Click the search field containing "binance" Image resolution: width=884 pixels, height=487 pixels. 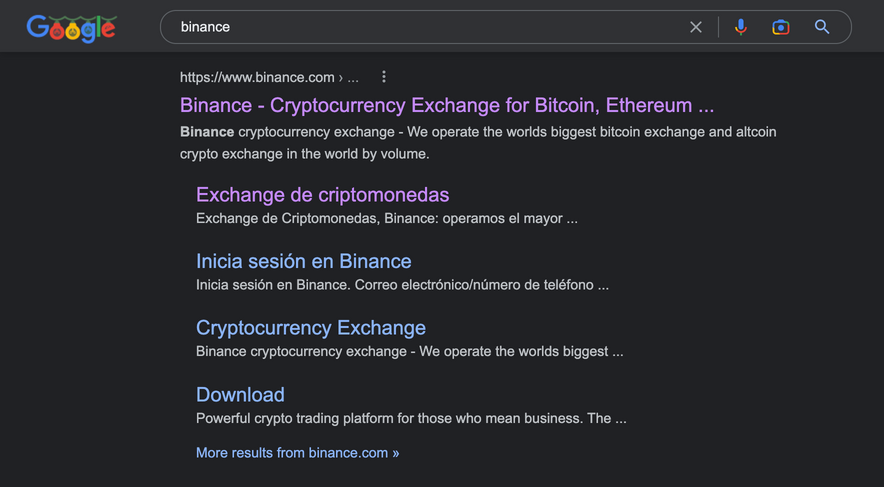[x=420, y=27]
